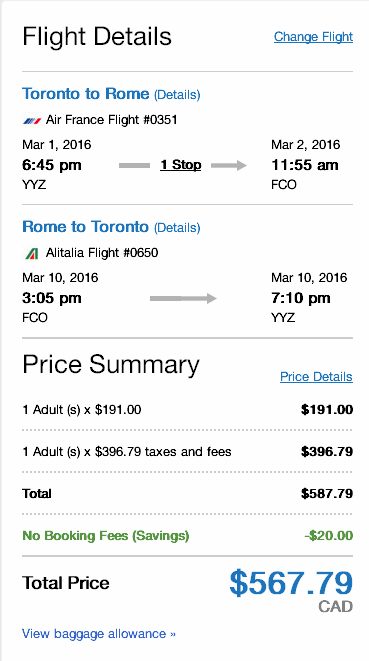Viewport: 369px width, 661px height.
Task: Click the gray bar before 1 Stop
Action: [x=135, y=166]
